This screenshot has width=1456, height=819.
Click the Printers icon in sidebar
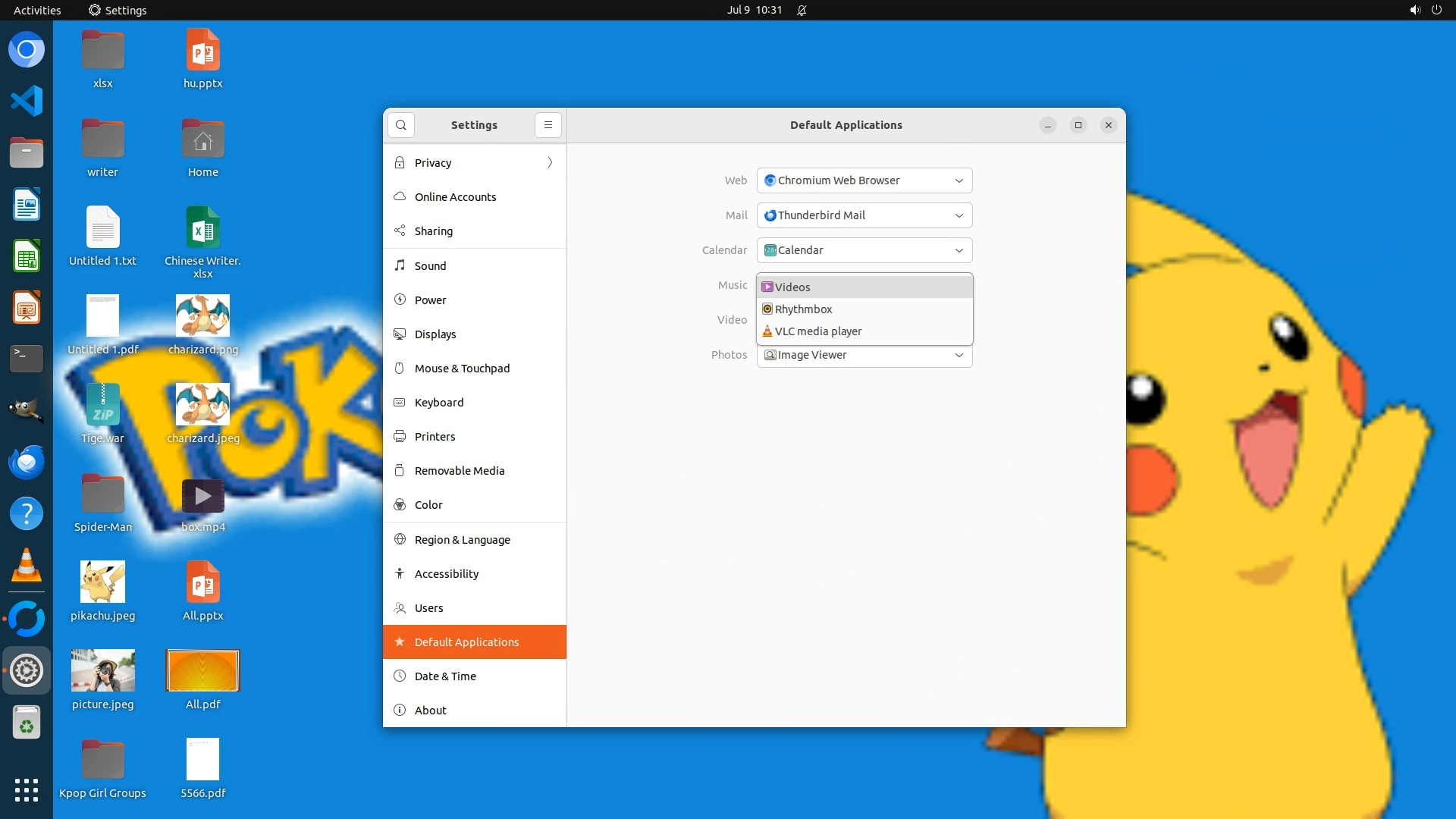(400, 436)
